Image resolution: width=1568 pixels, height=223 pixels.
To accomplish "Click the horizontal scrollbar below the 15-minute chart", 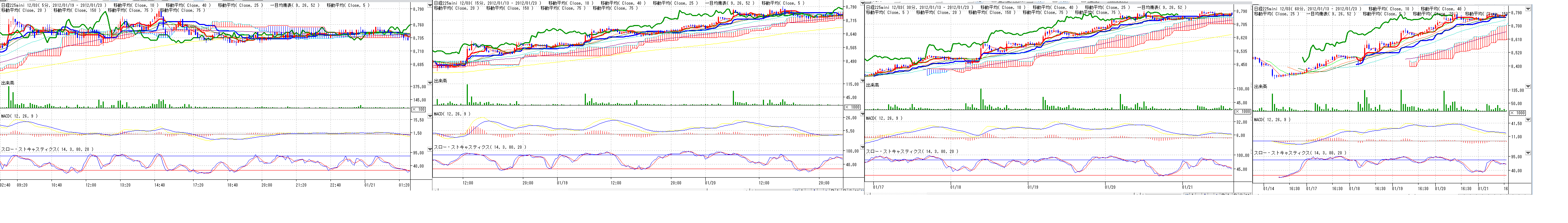I will 609,190.
